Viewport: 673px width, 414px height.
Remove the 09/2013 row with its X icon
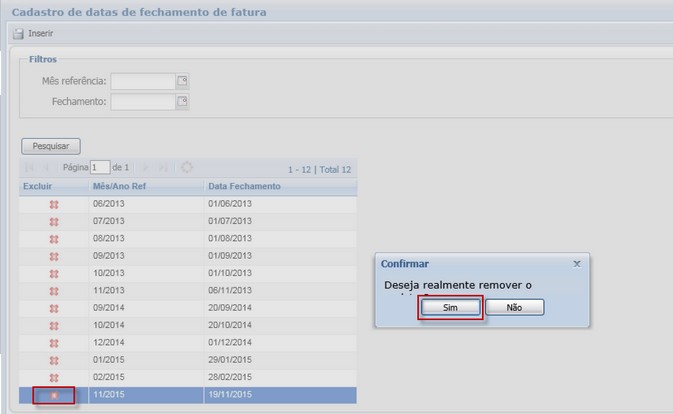[55, 256]
